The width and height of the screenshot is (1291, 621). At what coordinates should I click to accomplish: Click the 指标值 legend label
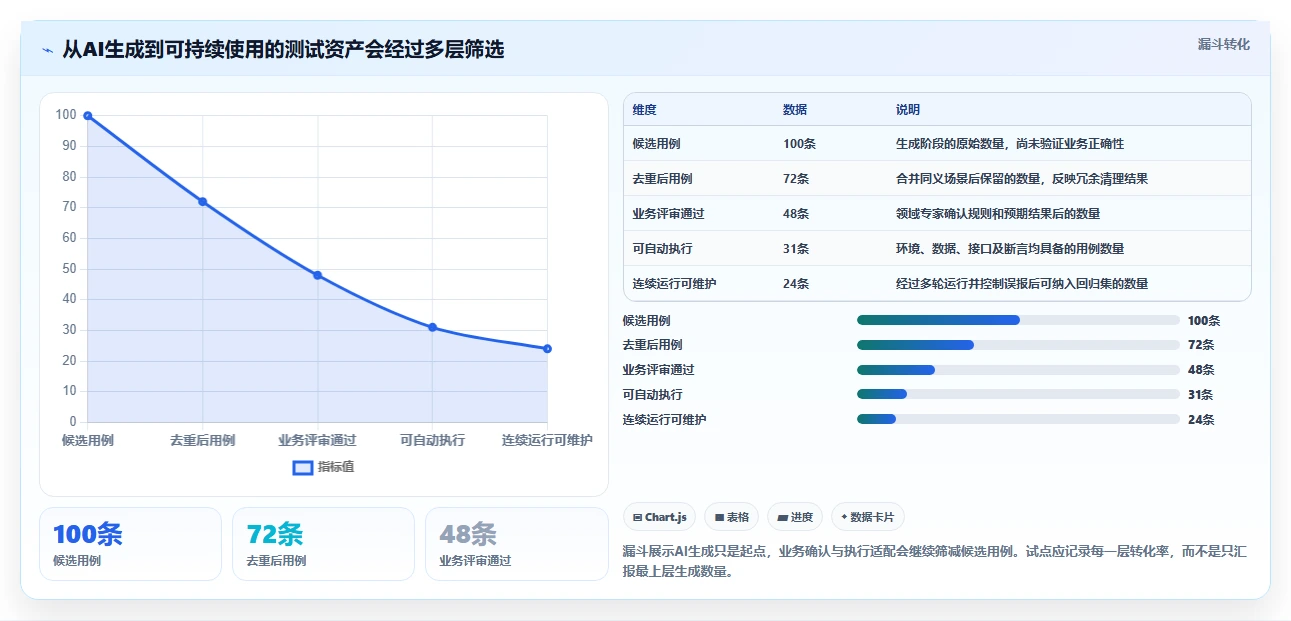[336, 467]
